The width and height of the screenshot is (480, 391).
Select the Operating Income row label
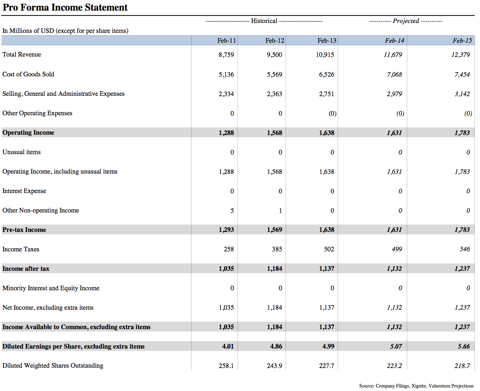[28, 132]
